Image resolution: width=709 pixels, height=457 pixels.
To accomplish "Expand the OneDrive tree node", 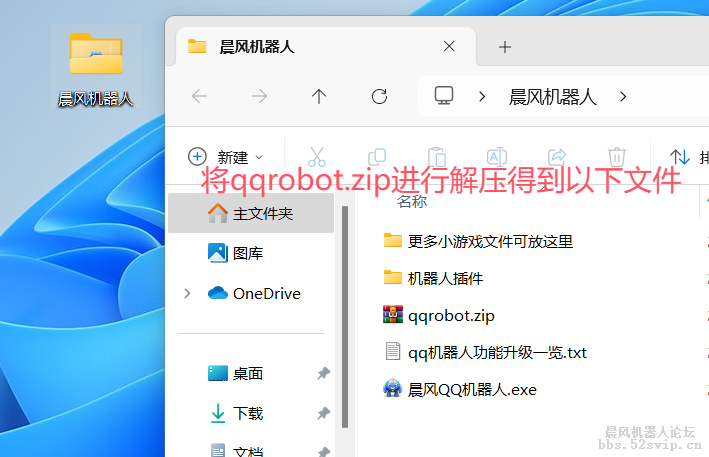I will (187, 293).
